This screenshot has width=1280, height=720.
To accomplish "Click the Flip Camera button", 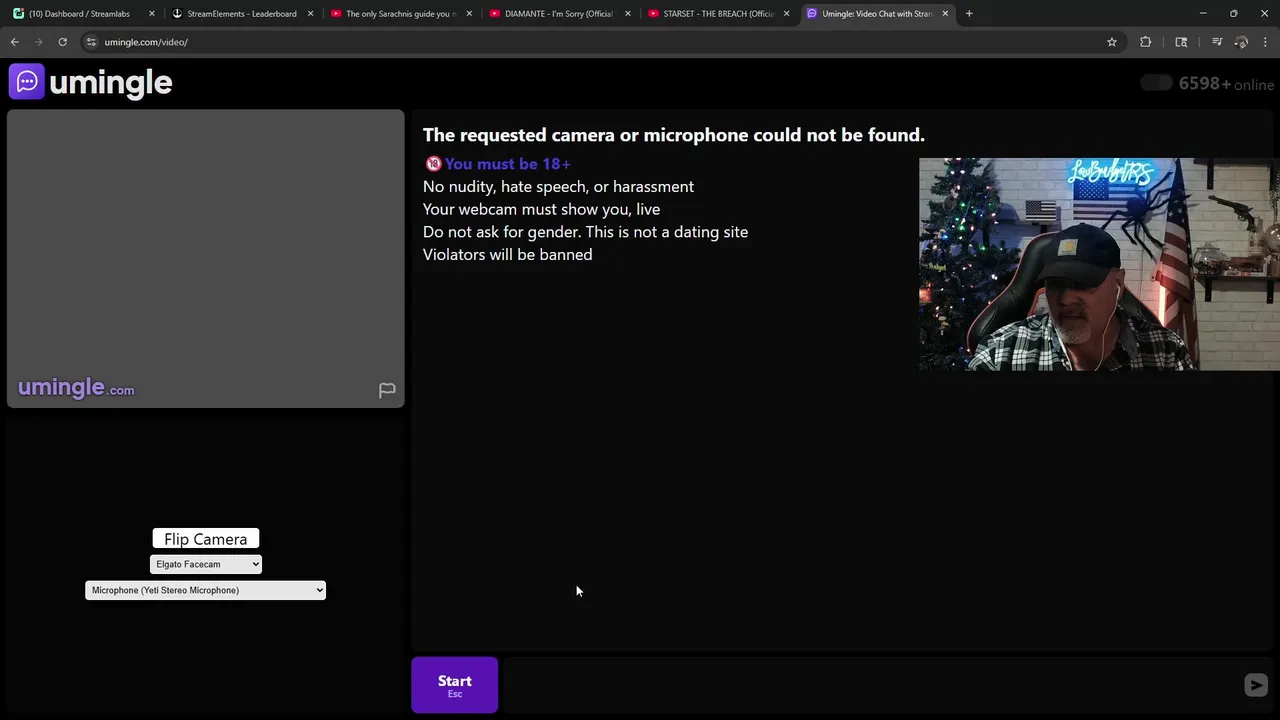I will pos(206,539).
